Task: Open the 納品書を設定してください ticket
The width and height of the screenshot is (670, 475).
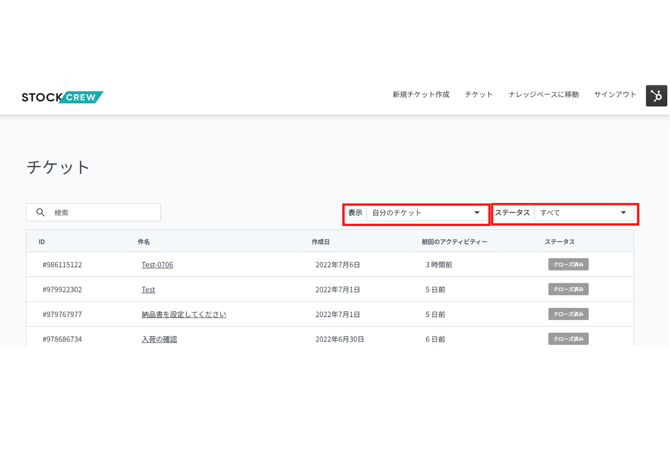Action: [184, 314]
